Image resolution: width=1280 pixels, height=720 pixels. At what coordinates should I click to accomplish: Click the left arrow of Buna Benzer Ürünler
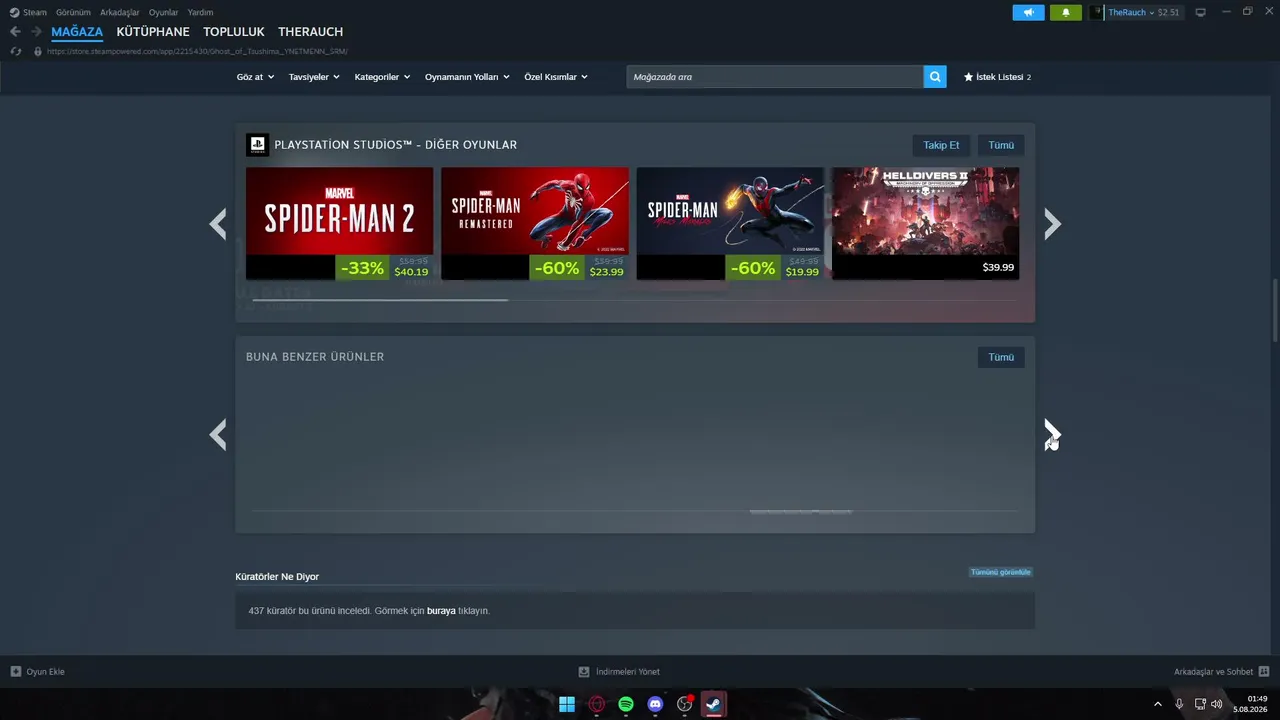218,435
